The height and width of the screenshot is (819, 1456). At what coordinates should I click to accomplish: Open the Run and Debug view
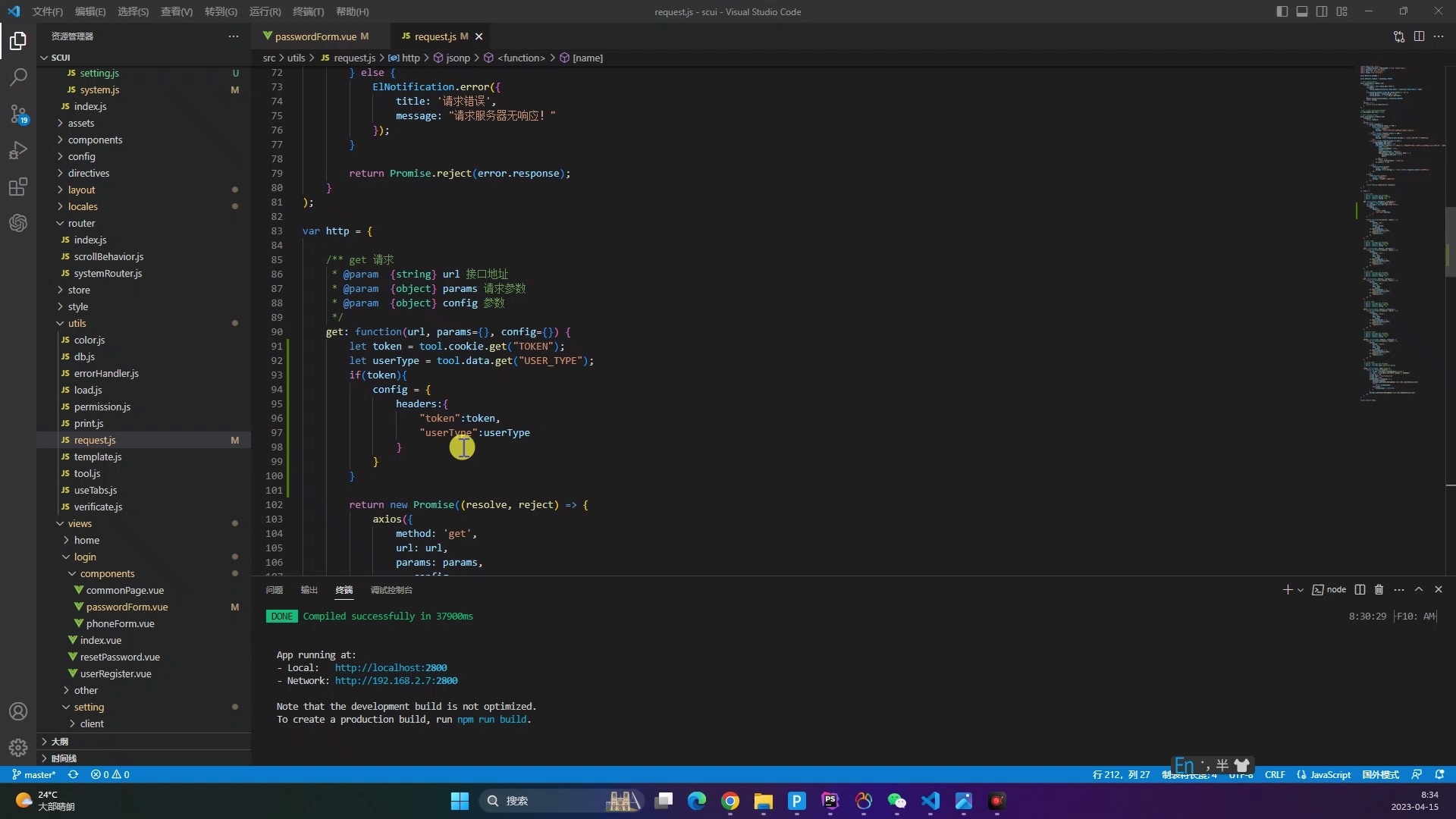pos(18,150)
